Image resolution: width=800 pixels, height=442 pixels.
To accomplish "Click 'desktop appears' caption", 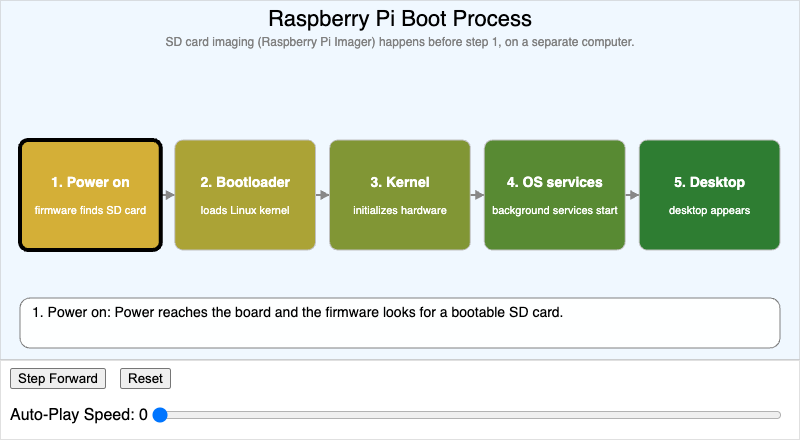I will click(709, 210).
